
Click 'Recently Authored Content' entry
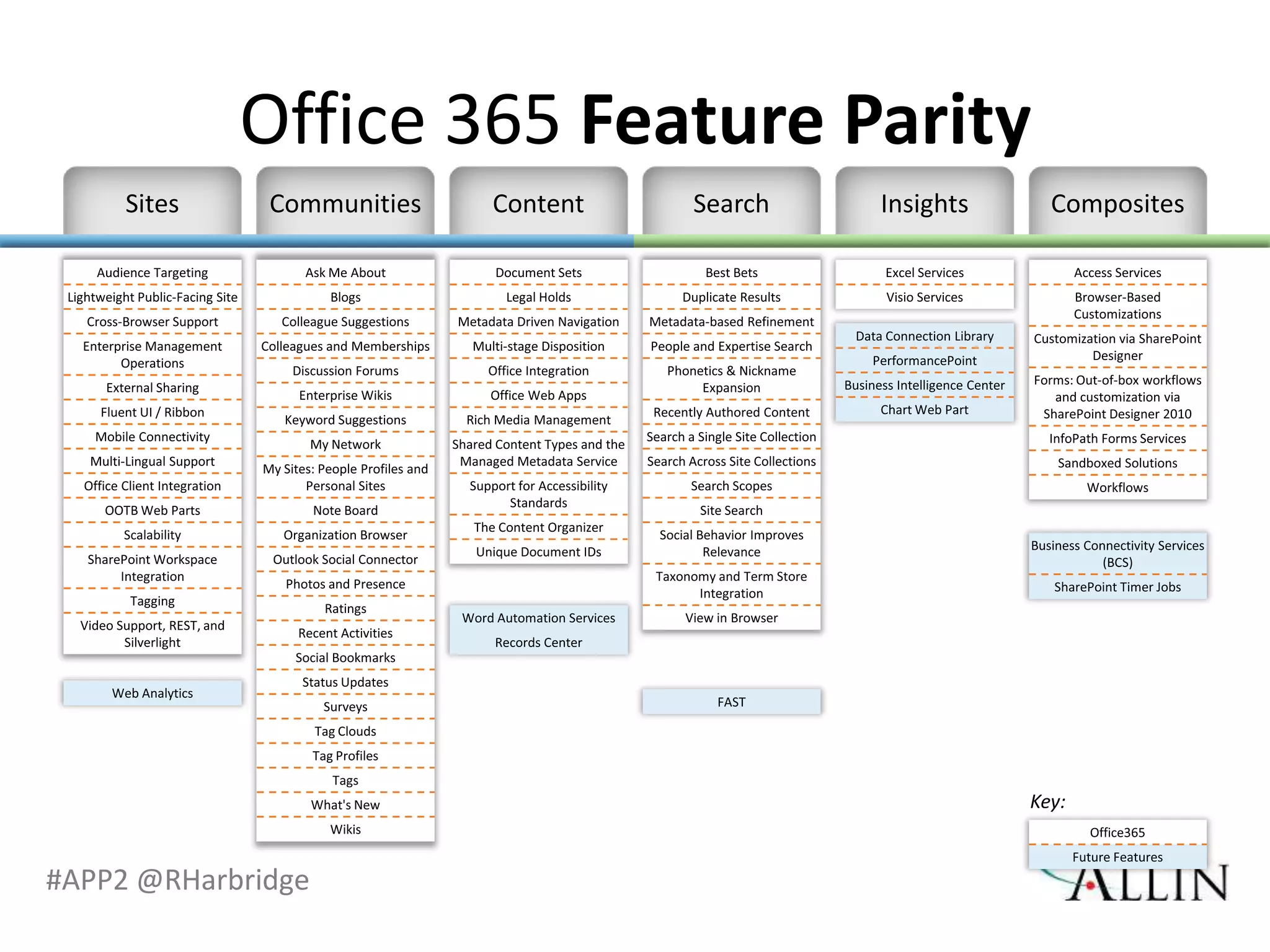[x=732, y=412]
